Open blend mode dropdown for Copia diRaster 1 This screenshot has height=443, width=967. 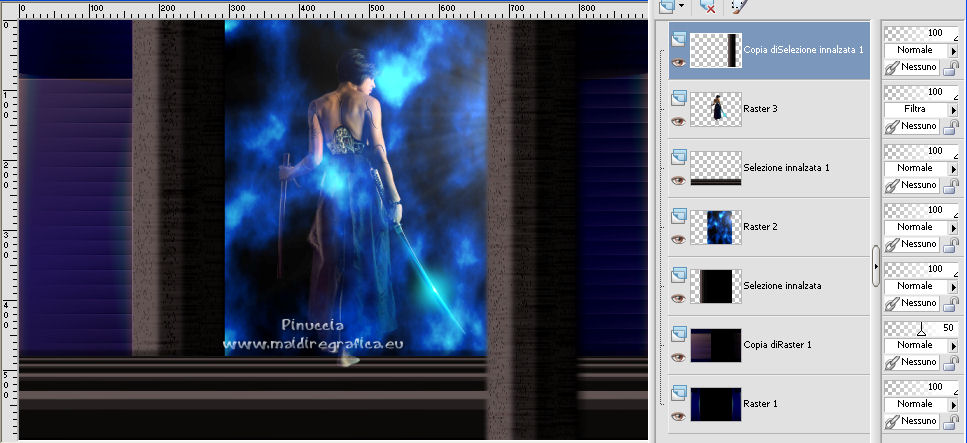(x=953, y=345)
